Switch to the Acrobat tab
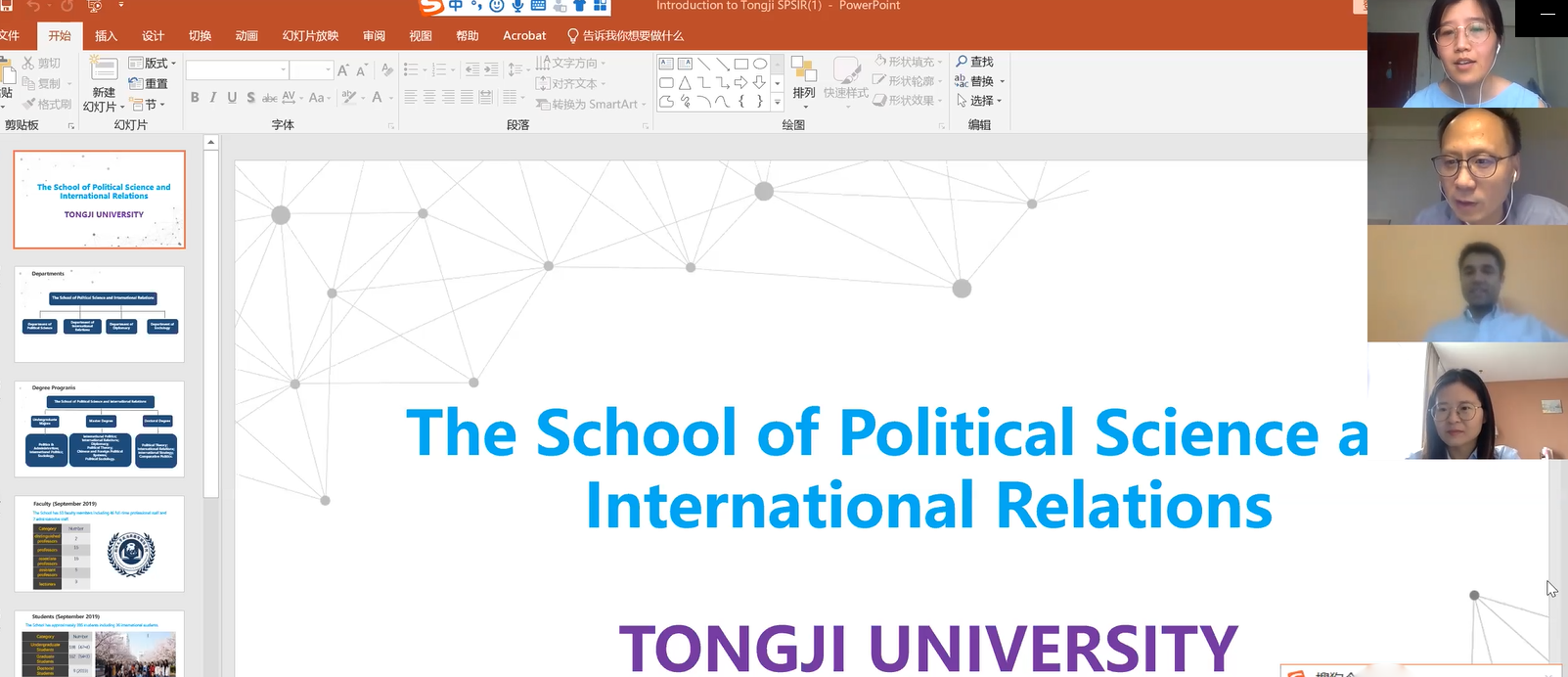This screenshot has height=677, width=1568. point(524,36)
